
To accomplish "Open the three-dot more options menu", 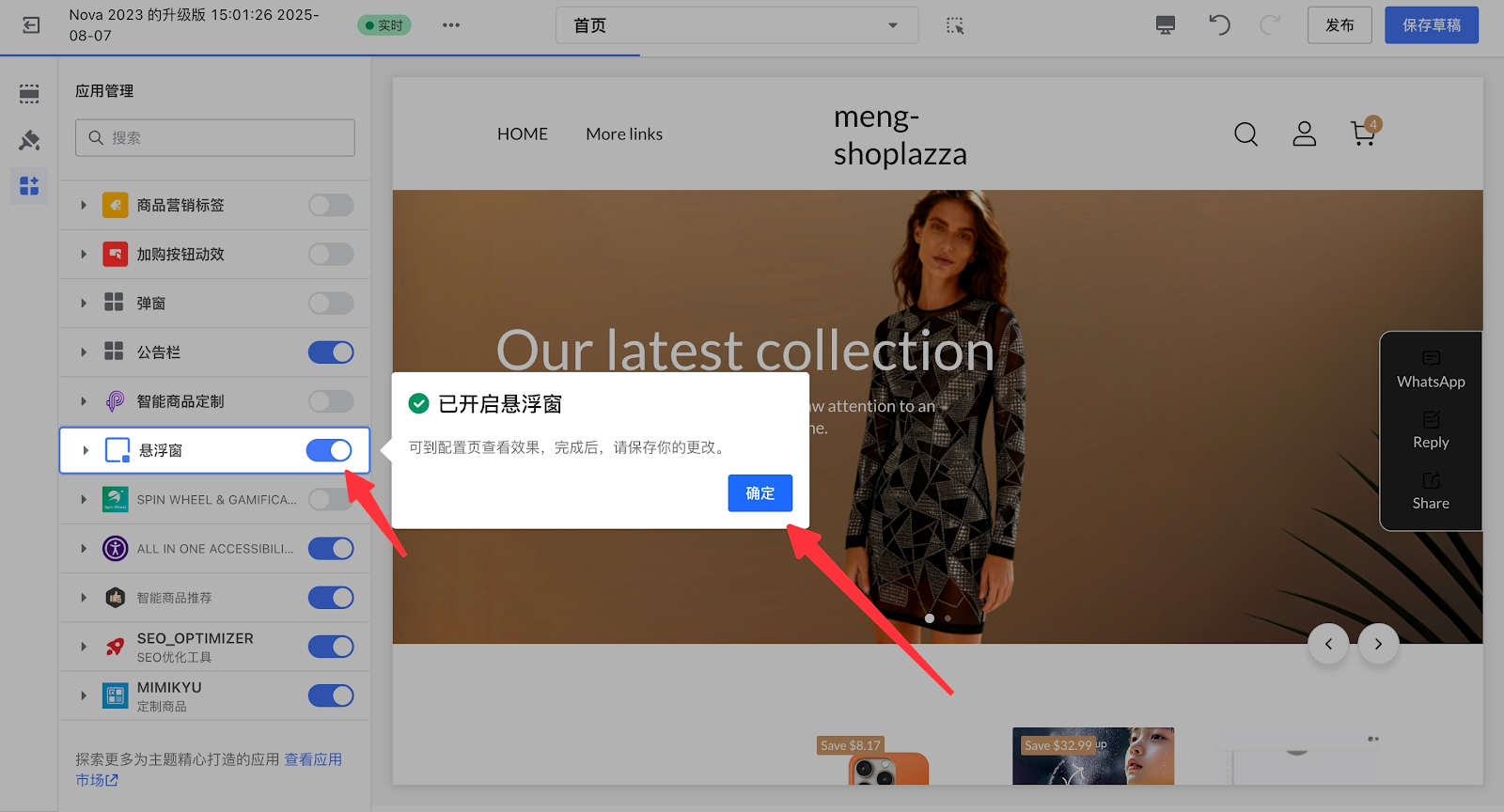I will point(451,25).
